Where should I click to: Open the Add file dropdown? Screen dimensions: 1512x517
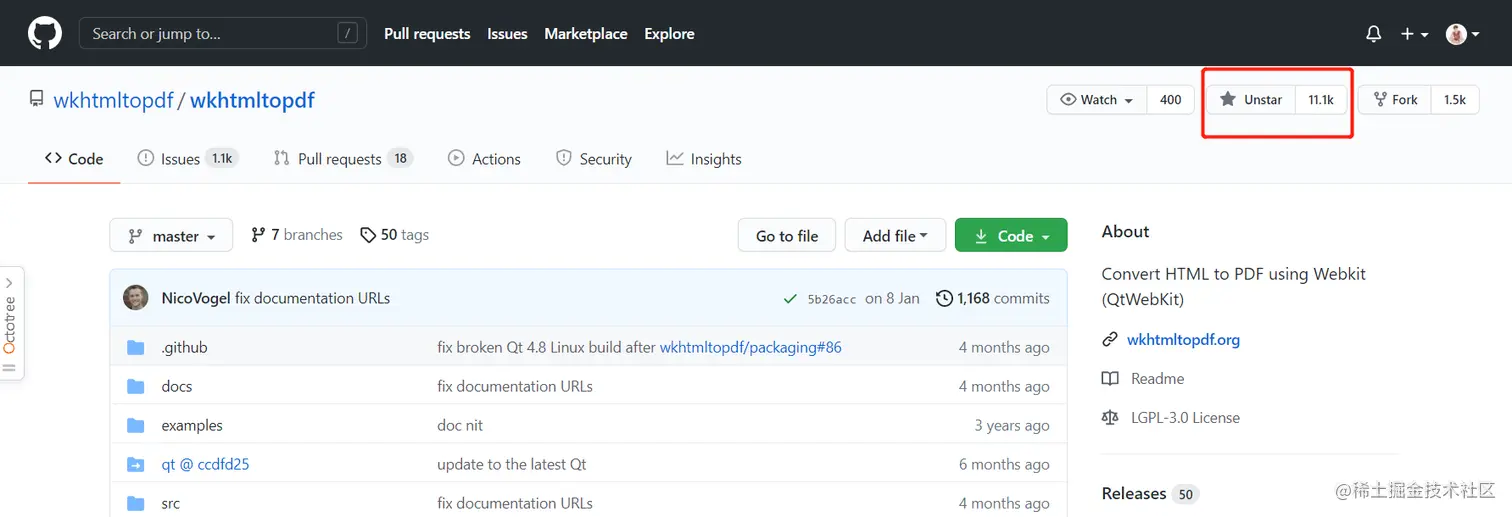click(x=895, y=235)
